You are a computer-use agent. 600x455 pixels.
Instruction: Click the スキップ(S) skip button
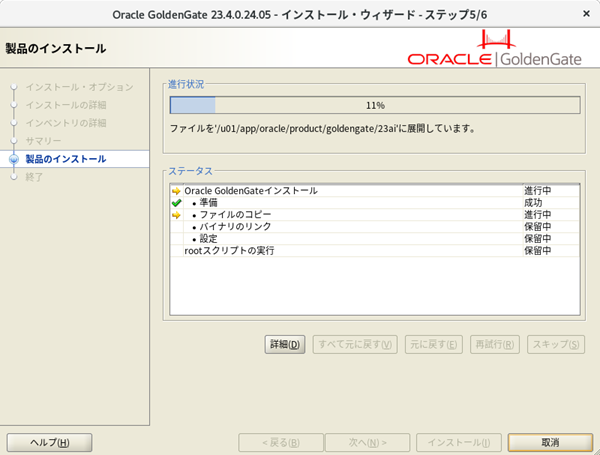[x=556, y=344]
